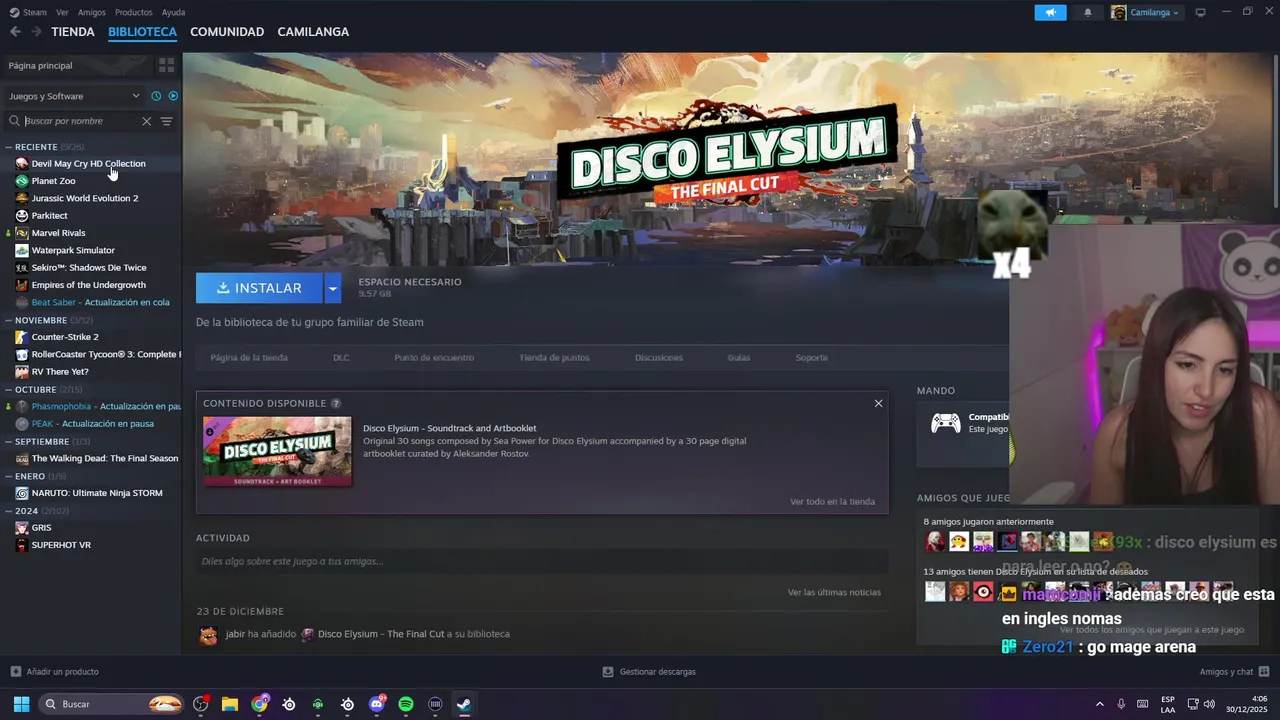1280x720 pixels.
Task: Go to the COMUNIDAD section
Action: coord(227,32)
